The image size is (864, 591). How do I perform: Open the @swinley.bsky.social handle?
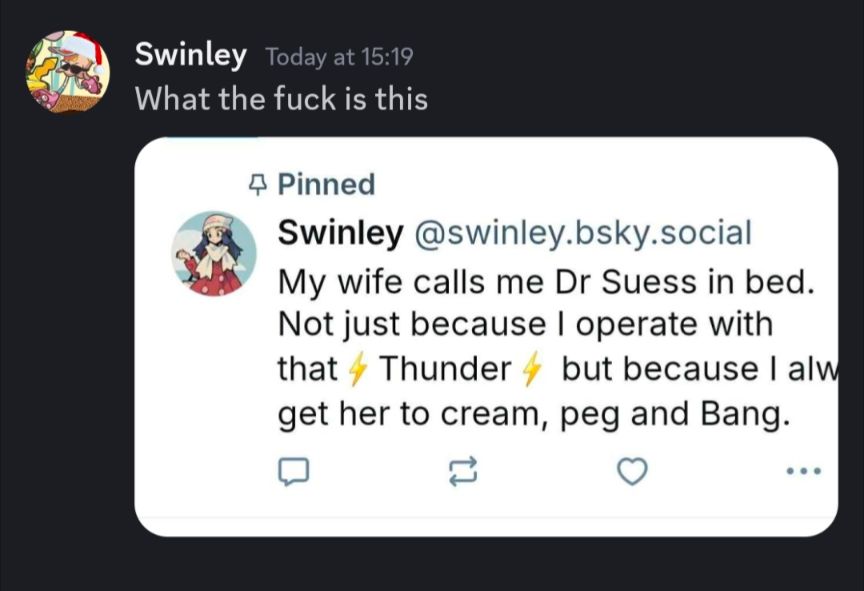click(x=582, y=233)
